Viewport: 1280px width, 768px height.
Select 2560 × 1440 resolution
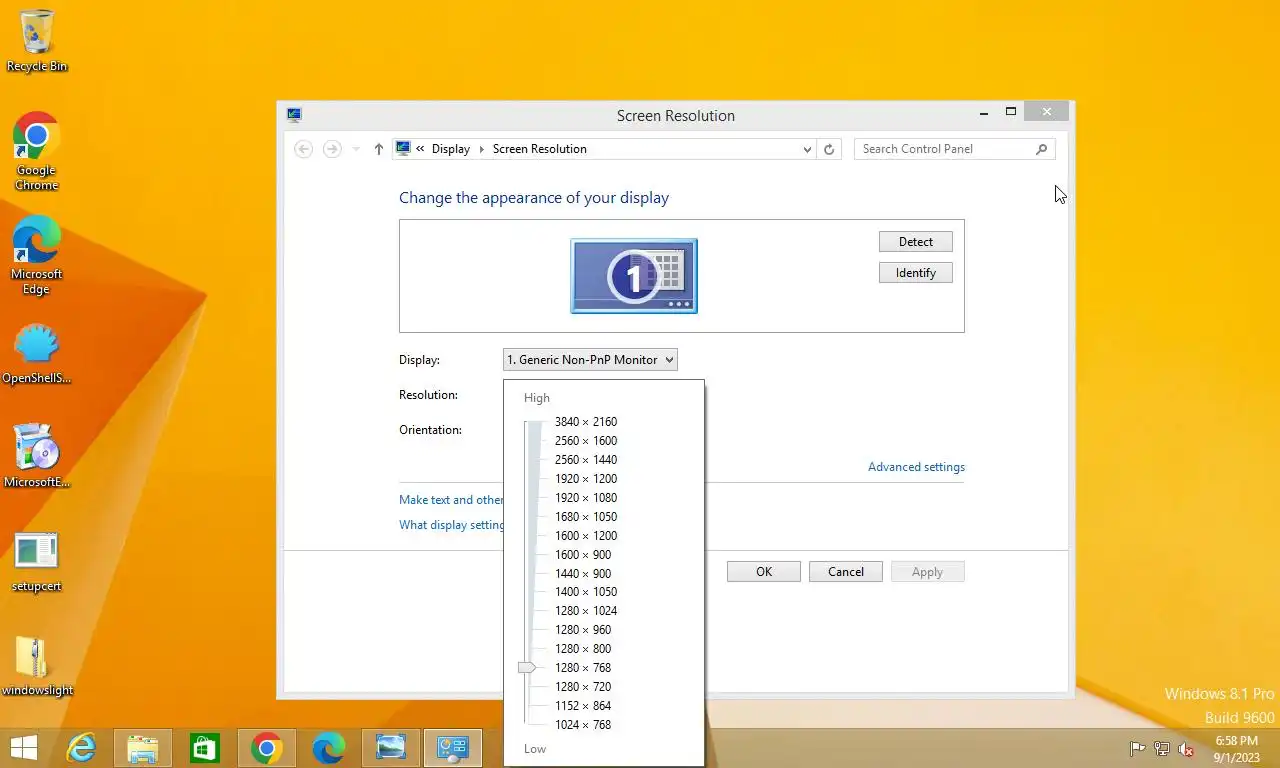(586, 460)
